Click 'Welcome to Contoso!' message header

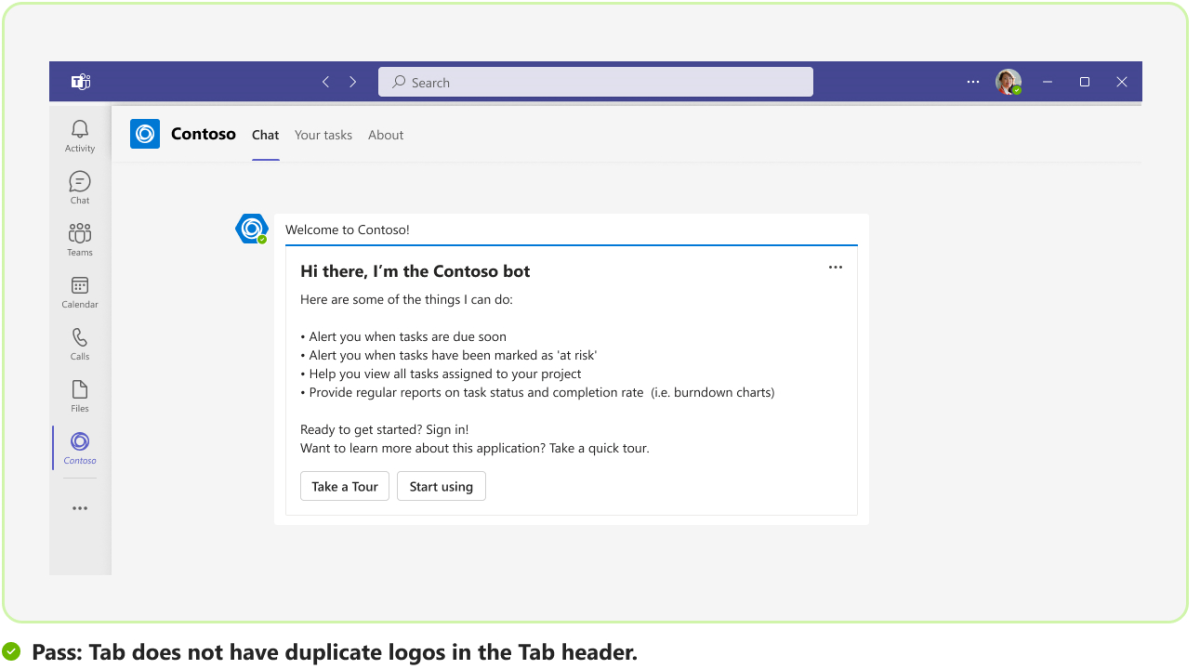tap(347, 230)
